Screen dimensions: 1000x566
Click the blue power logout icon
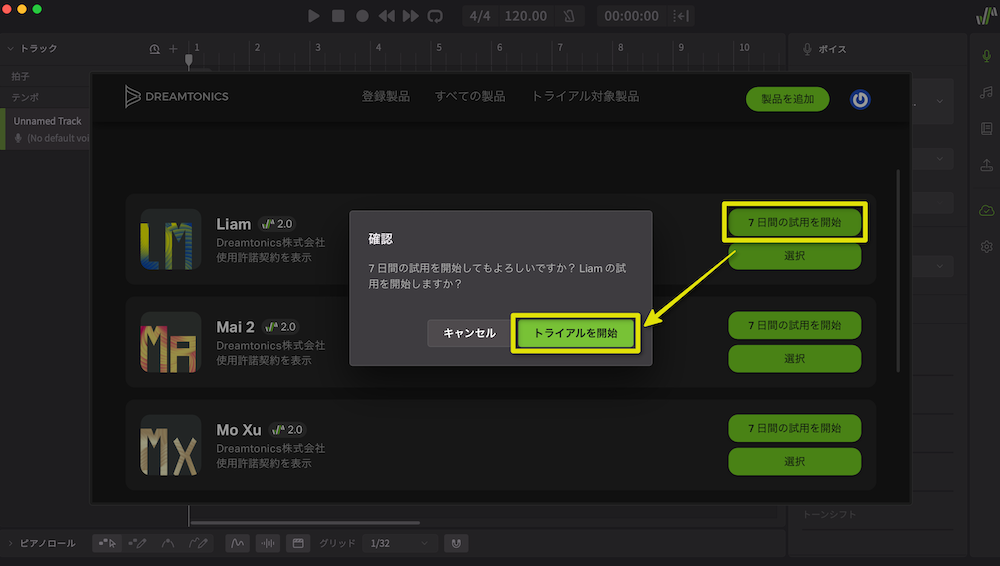tap(860, 100)
